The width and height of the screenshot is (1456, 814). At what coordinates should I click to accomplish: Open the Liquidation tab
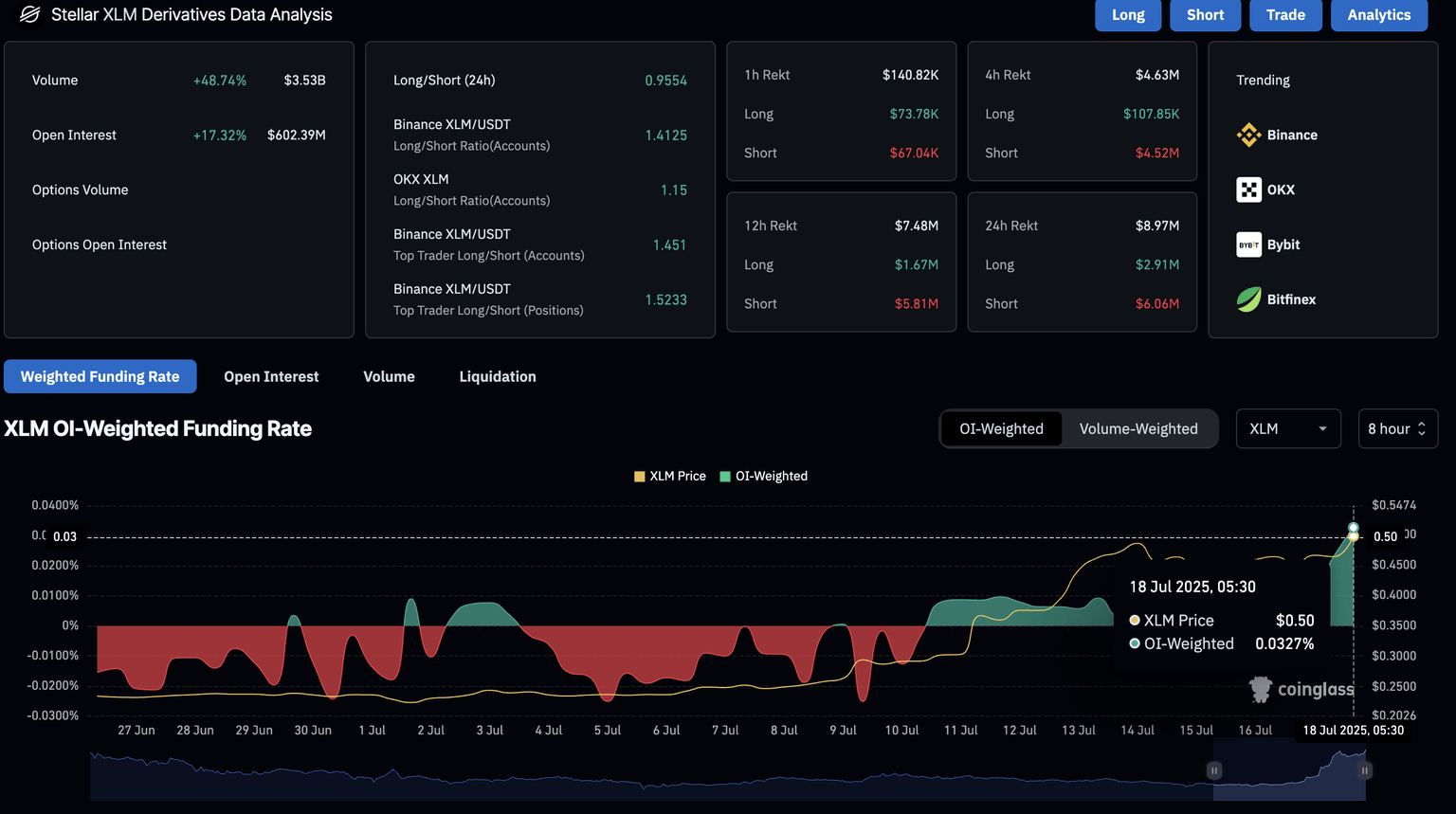point(498,377)
